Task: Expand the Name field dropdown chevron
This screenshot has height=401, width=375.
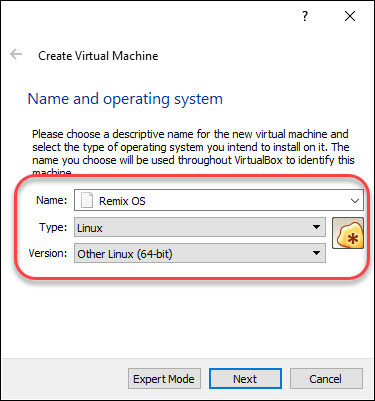Action: point(355,201)
